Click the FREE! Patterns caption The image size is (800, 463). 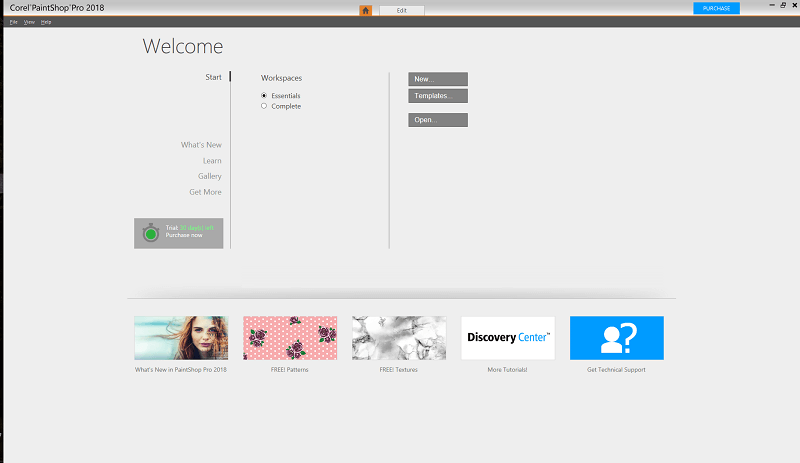coord(289,370)
